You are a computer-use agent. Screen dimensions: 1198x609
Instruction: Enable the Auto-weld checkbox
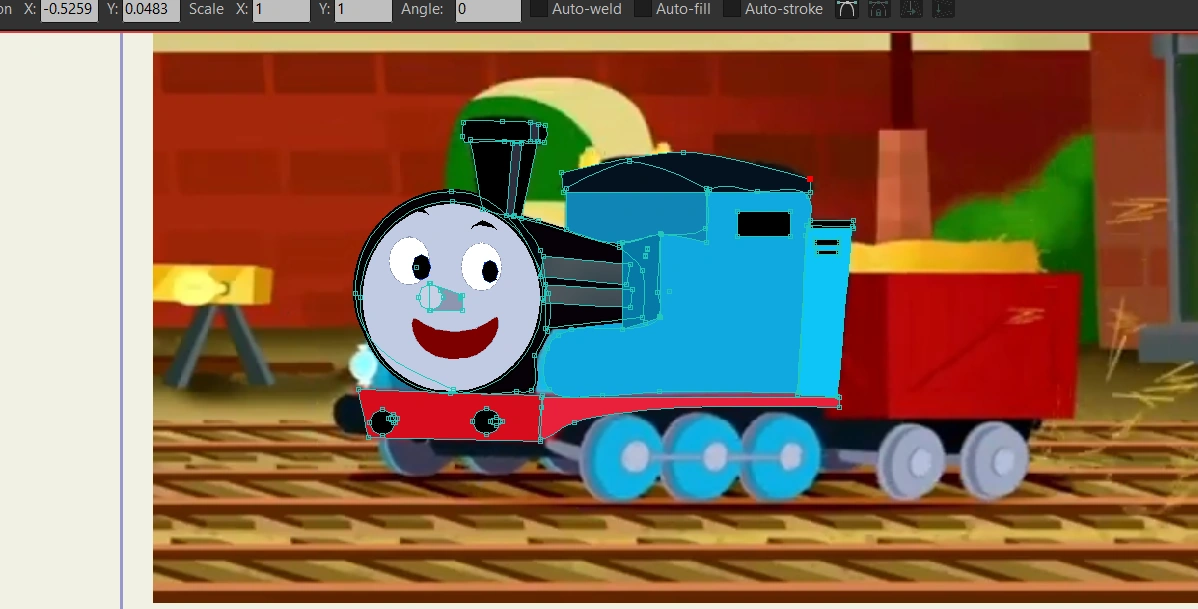pos(538,8)
